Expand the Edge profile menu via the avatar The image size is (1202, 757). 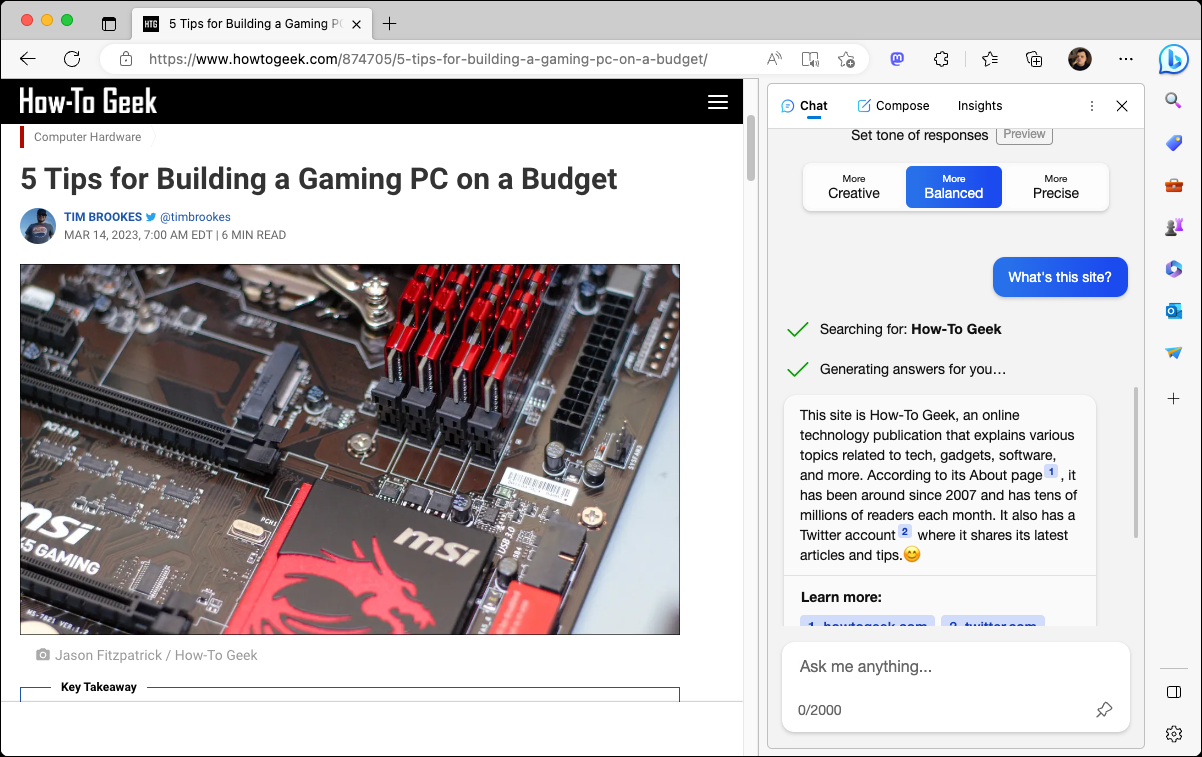click(x=1080, y=59)
